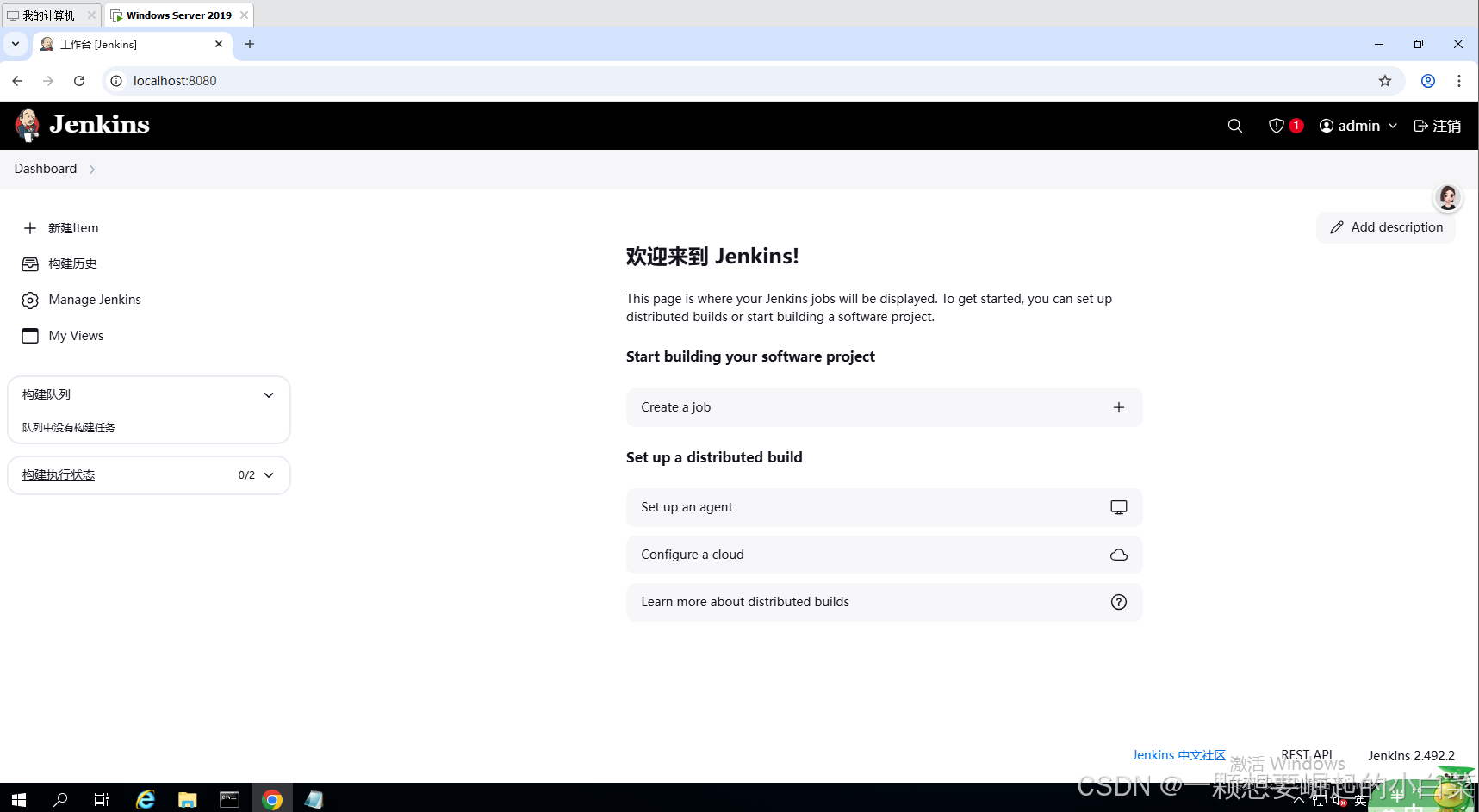Click the Set up an agent button
Viewport: 1479px width, 812px height.
pyautogui.click(x=884, y=507)
